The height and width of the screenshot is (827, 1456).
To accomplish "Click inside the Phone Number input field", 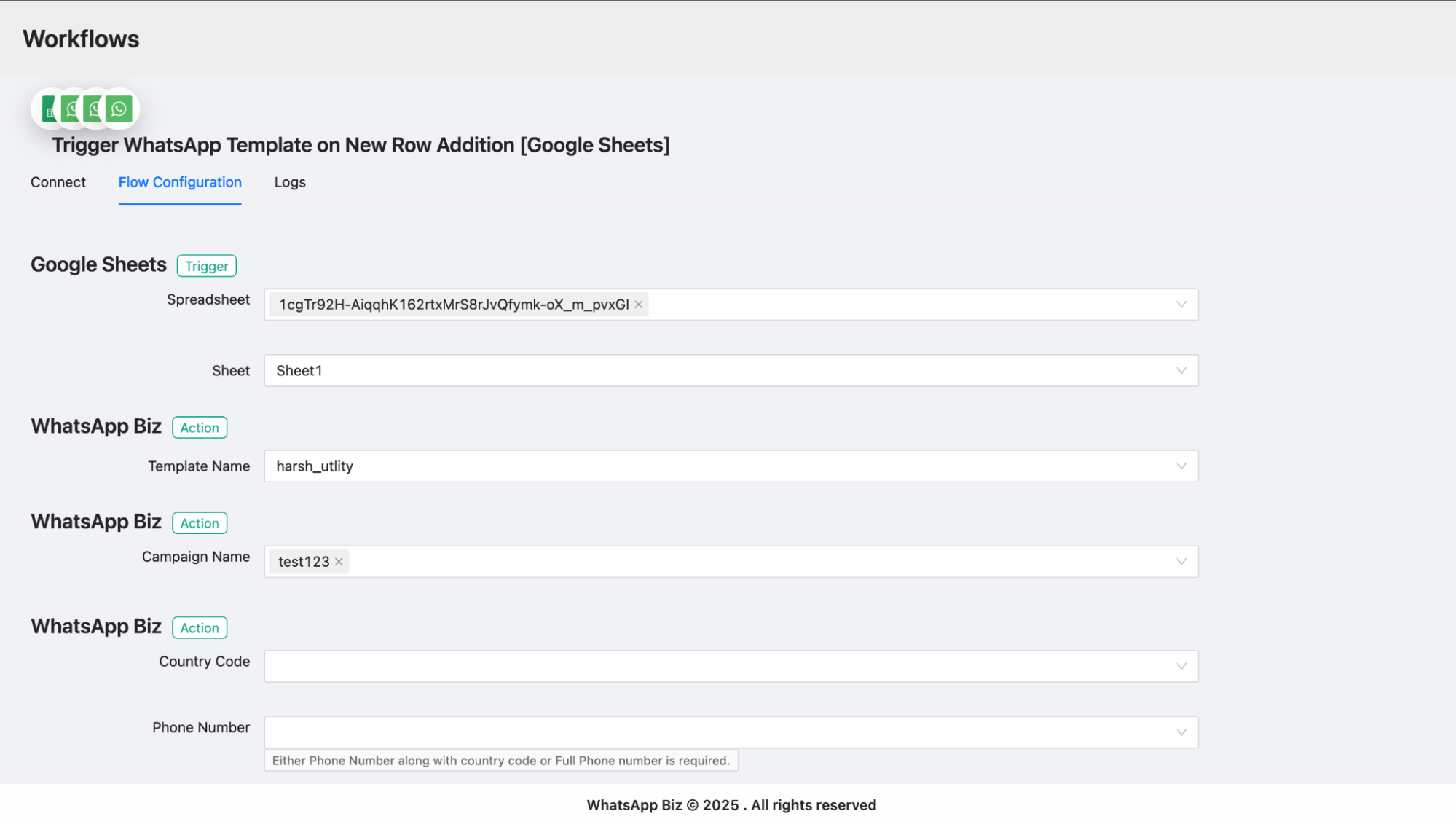I will [x=714, y=732].
